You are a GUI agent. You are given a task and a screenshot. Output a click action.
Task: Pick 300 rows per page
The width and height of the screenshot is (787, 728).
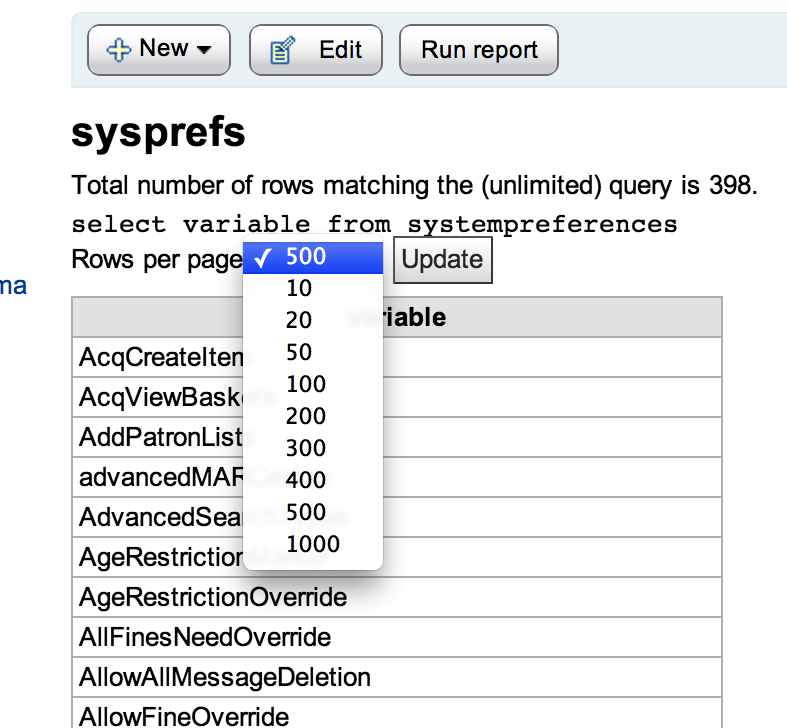305,448
